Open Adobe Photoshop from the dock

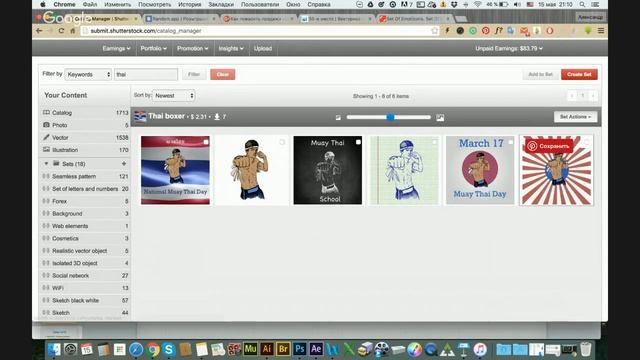[300, 349]
